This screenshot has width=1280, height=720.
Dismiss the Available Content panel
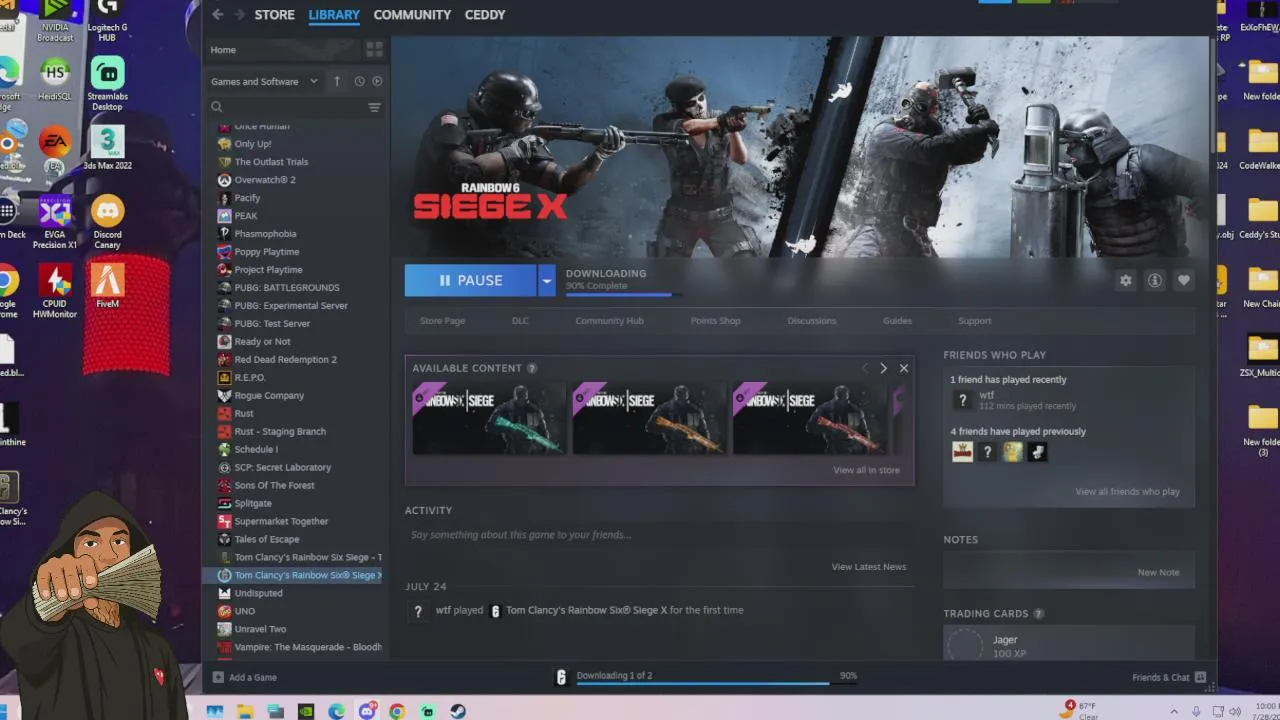click(904, 368)
